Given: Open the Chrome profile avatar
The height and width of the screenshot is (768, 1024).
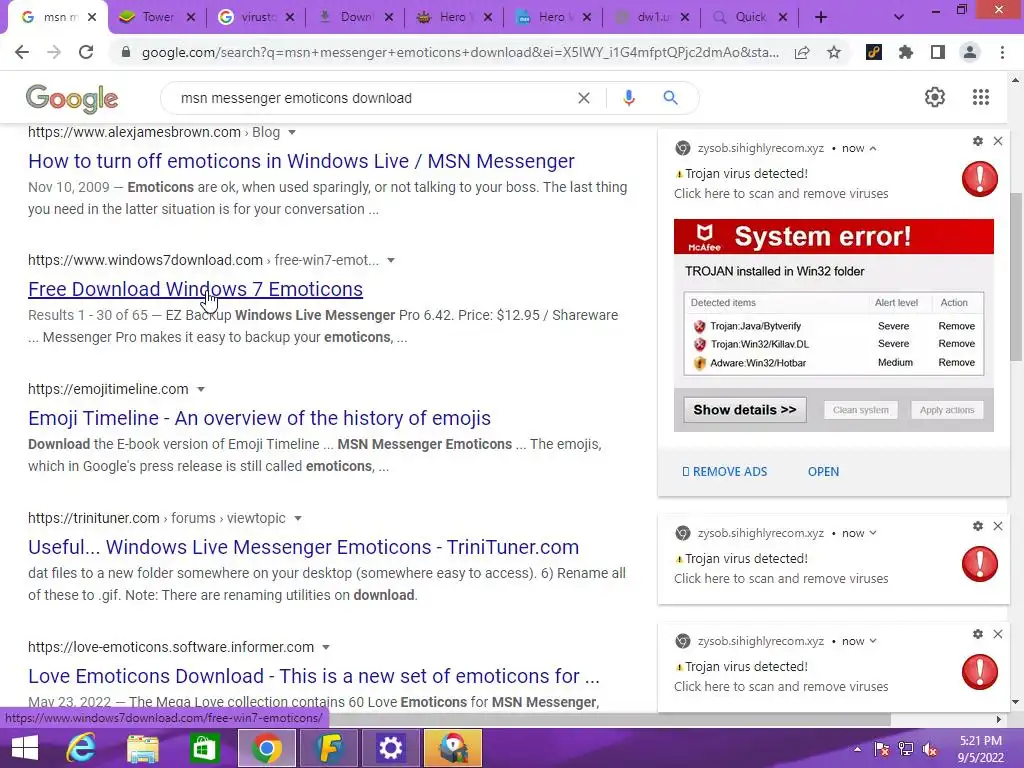Looking at the screenshot, I should click(970, 52).
